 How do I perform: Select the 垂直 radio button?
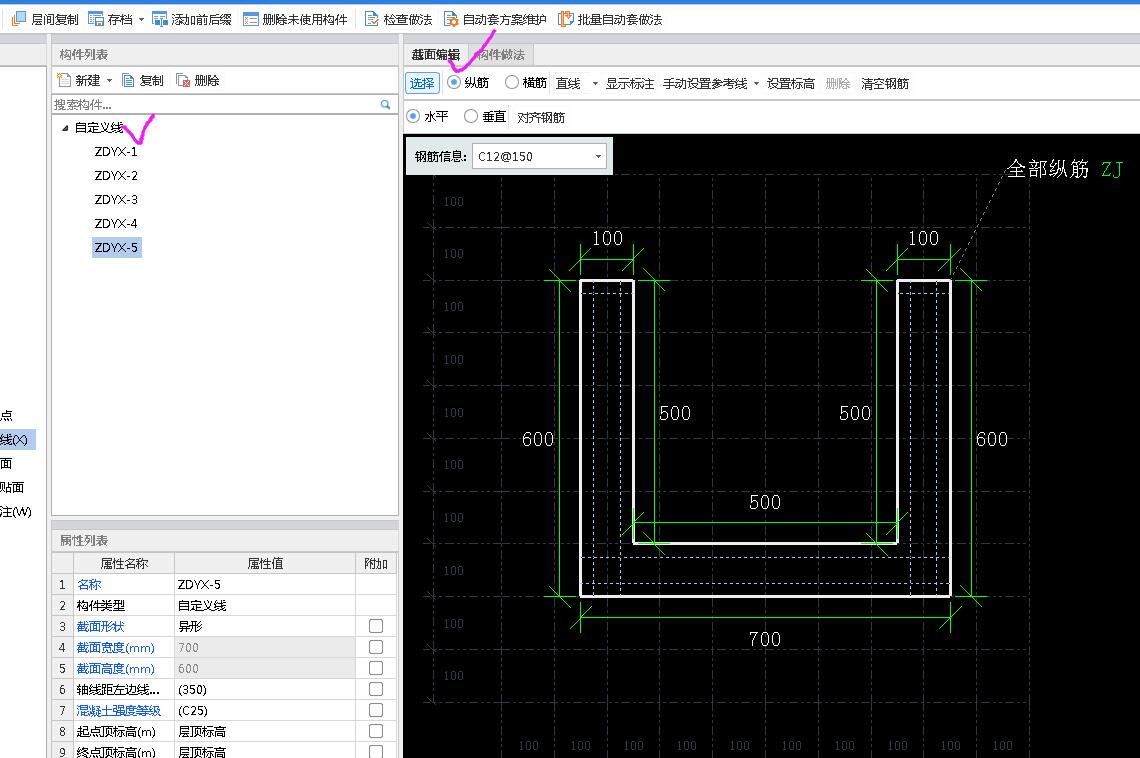tap(470, 116)
